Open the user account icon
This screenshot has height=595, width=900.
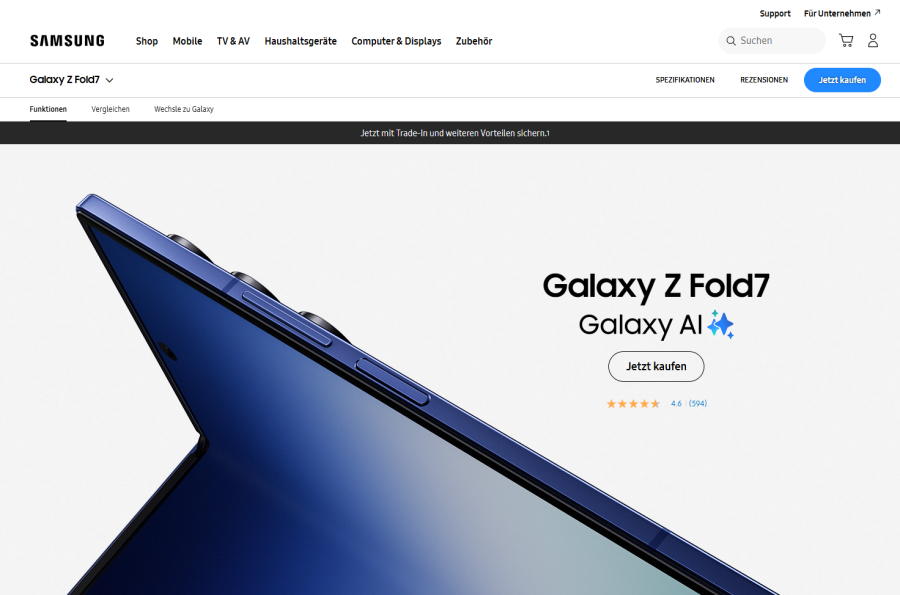(x=872, y=40)
